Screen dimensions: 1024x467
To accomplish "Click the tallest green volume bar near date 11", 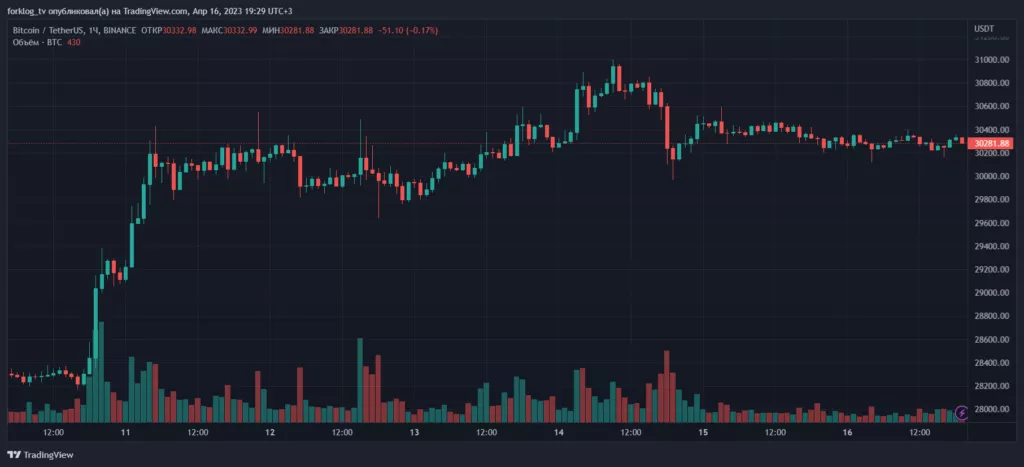I will pos(101,372).
